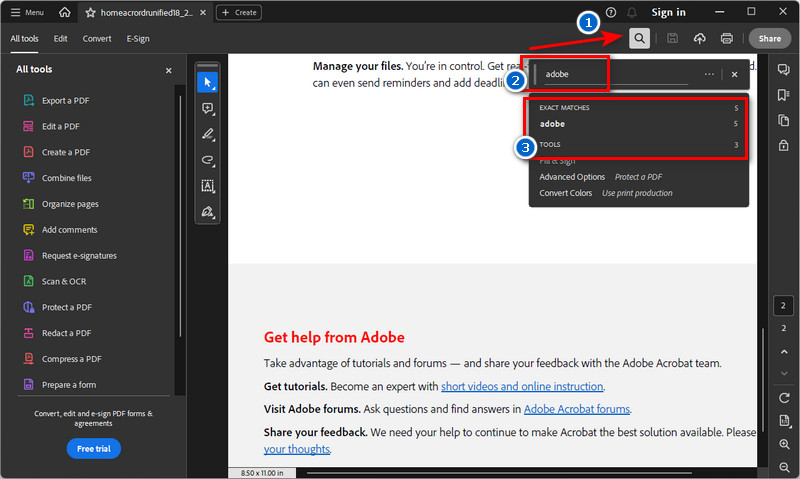Select the highlighter pen tool

[208, 134]
